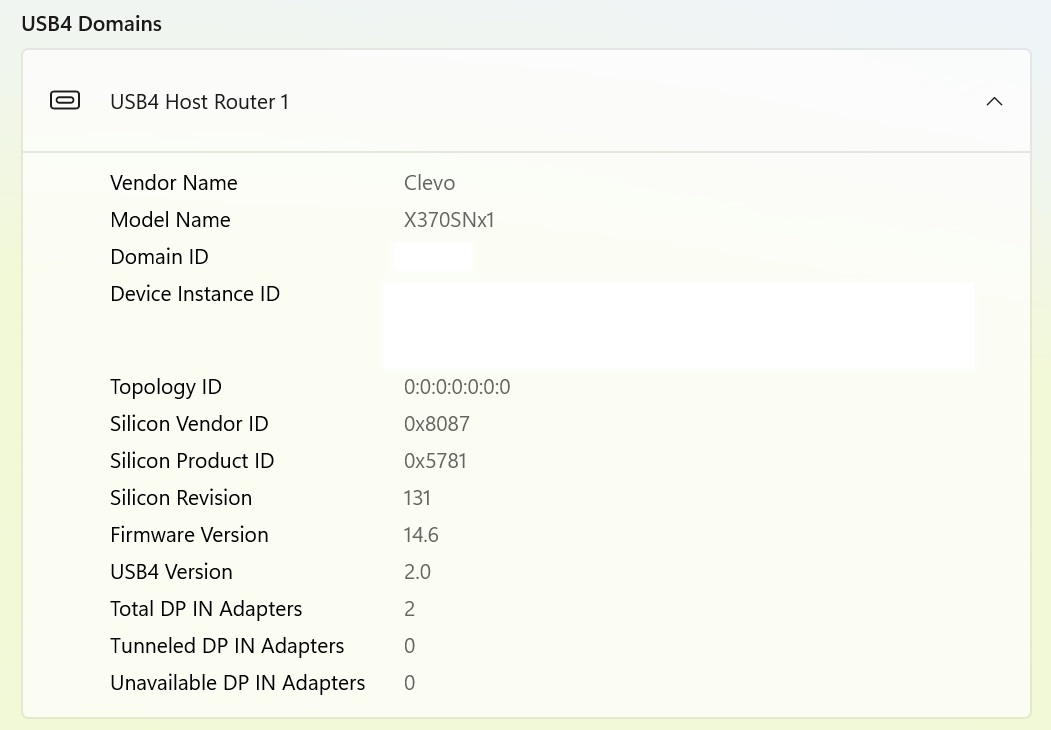Click the Silicon Vendor ID label
Viewport: 1051px width, 730px height.
coord(189,424)
